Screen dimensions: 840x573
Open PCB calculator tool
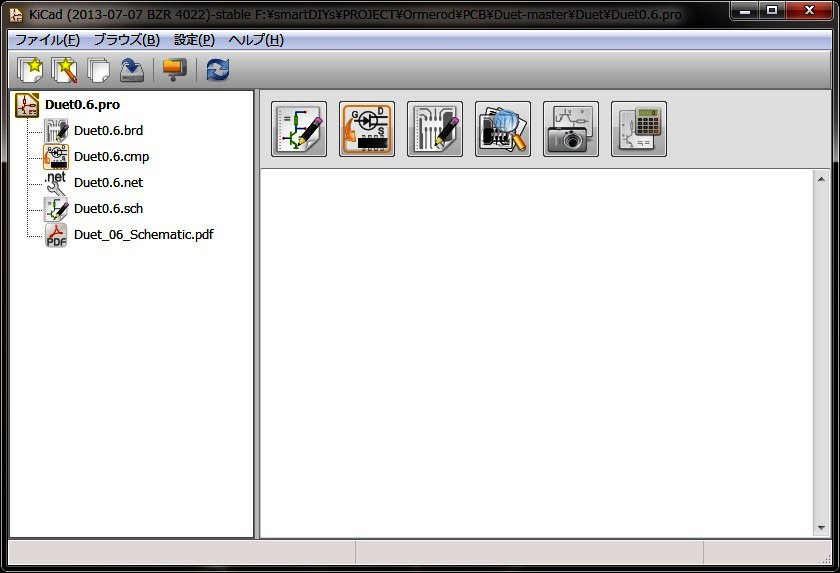click(x=639, y=129)
